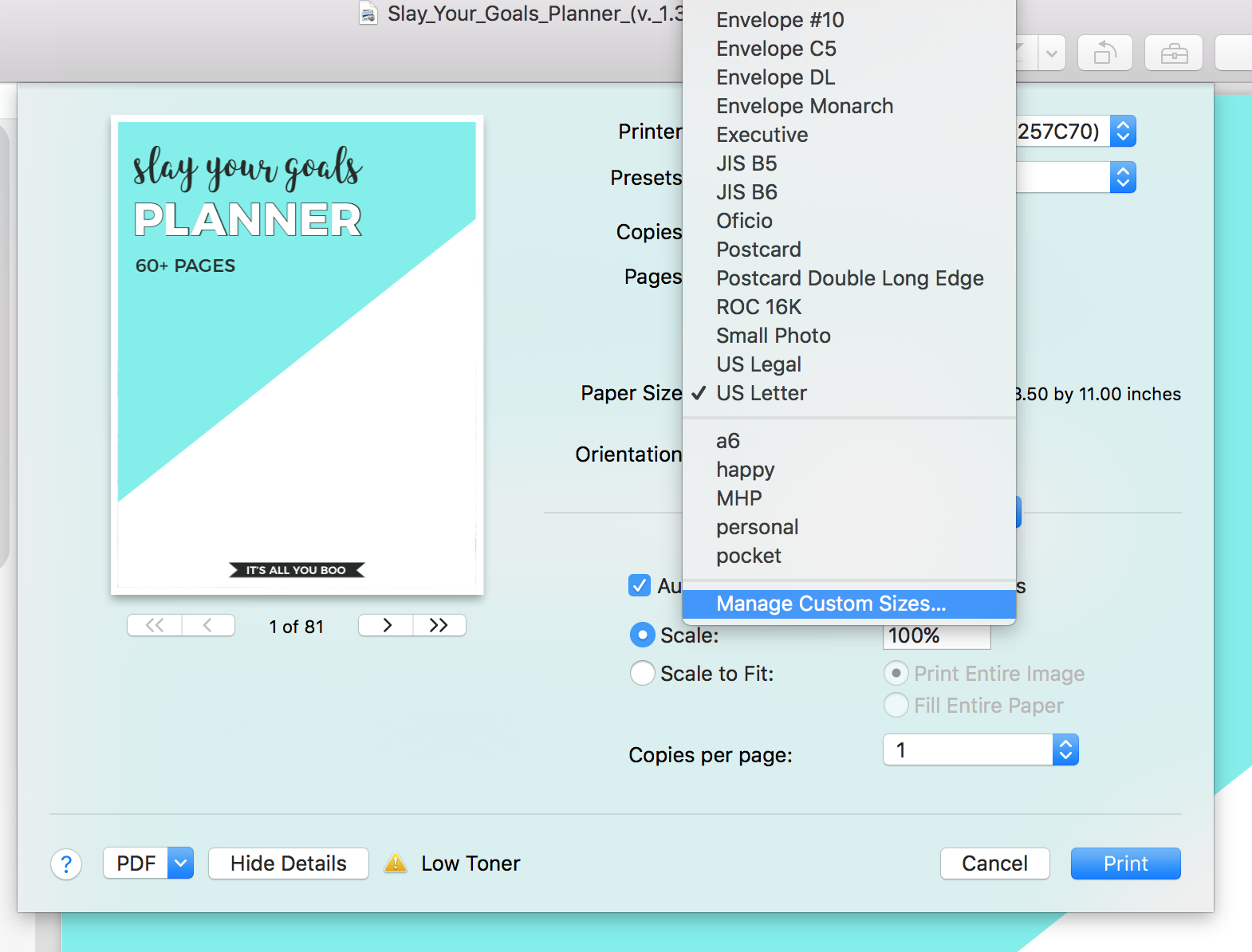
Task: Choose Manage Custom Sizes from menu
Action: point(831,604)
